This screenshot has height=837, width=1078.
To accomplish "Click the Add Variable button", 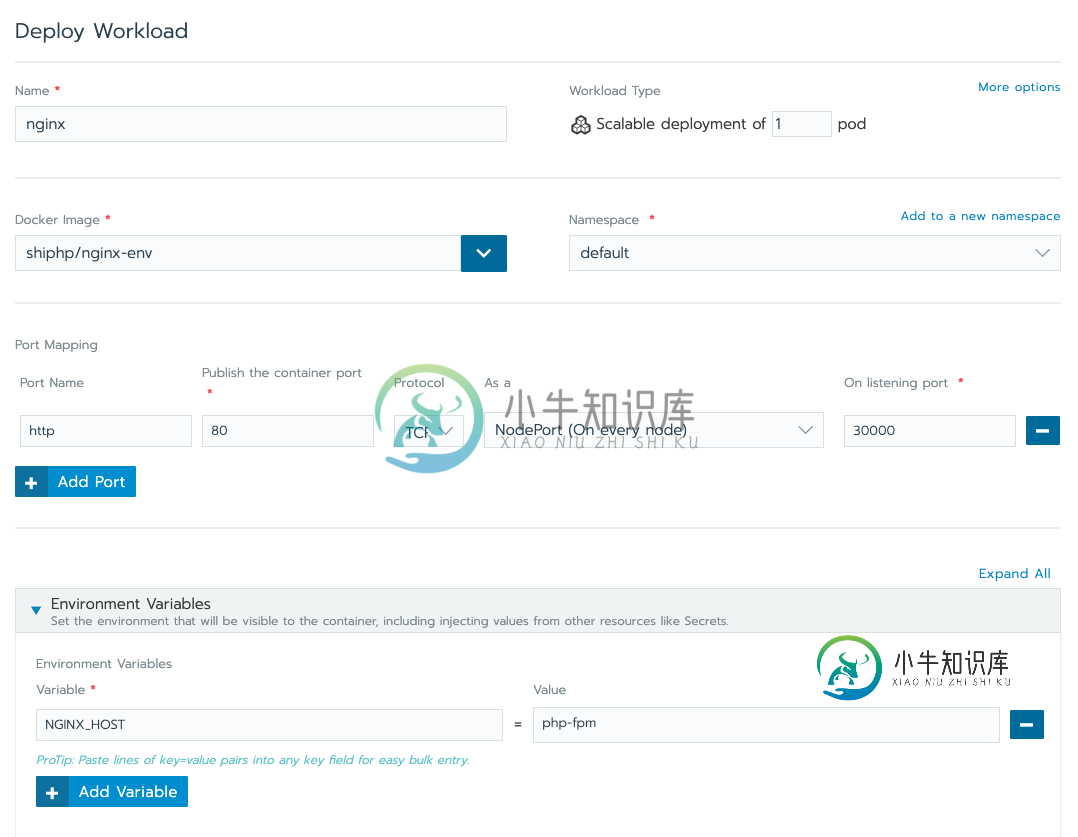I will [x=112, y=792].
